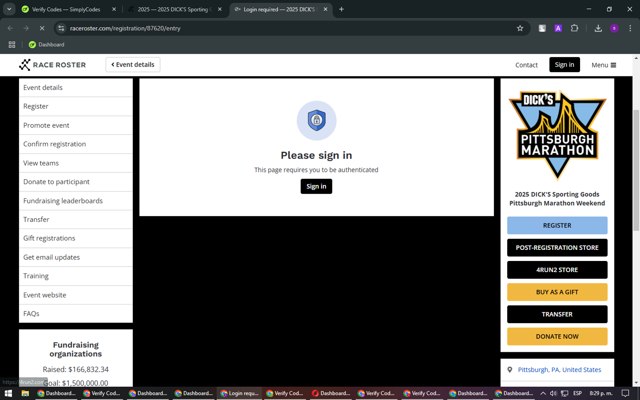Open the tab search dropdown arrow
Image resolution: width=640 pixels, height=400 pixels.
click(9, 9)
